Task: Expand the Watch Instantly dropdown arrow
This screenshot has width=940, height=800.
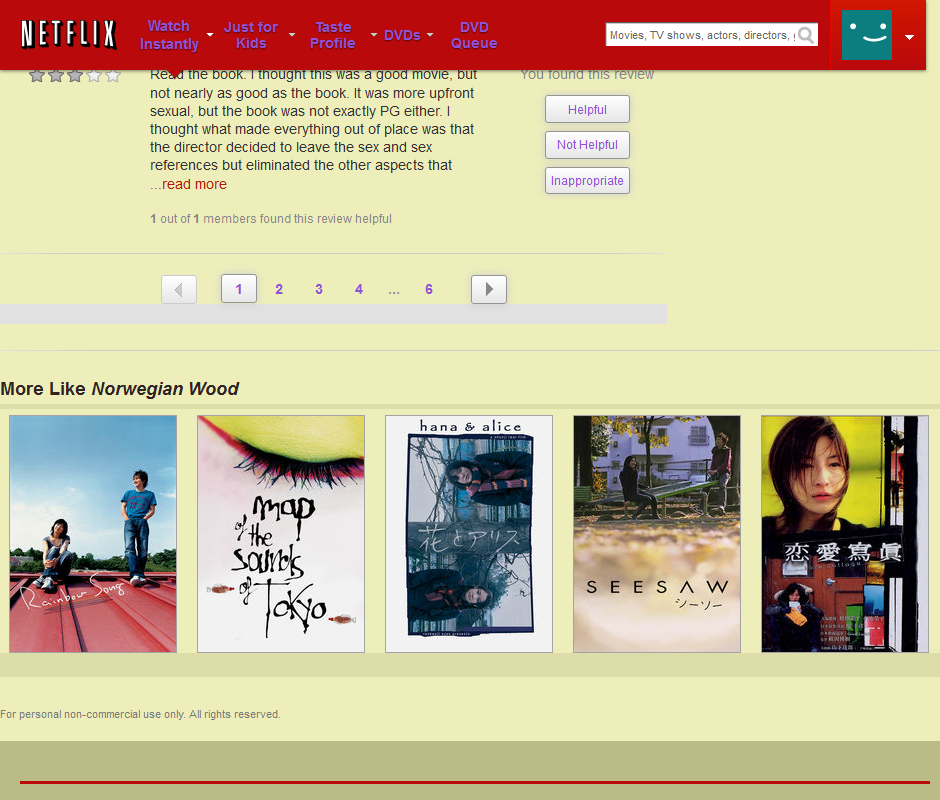Action: click(x=210, y=35)
